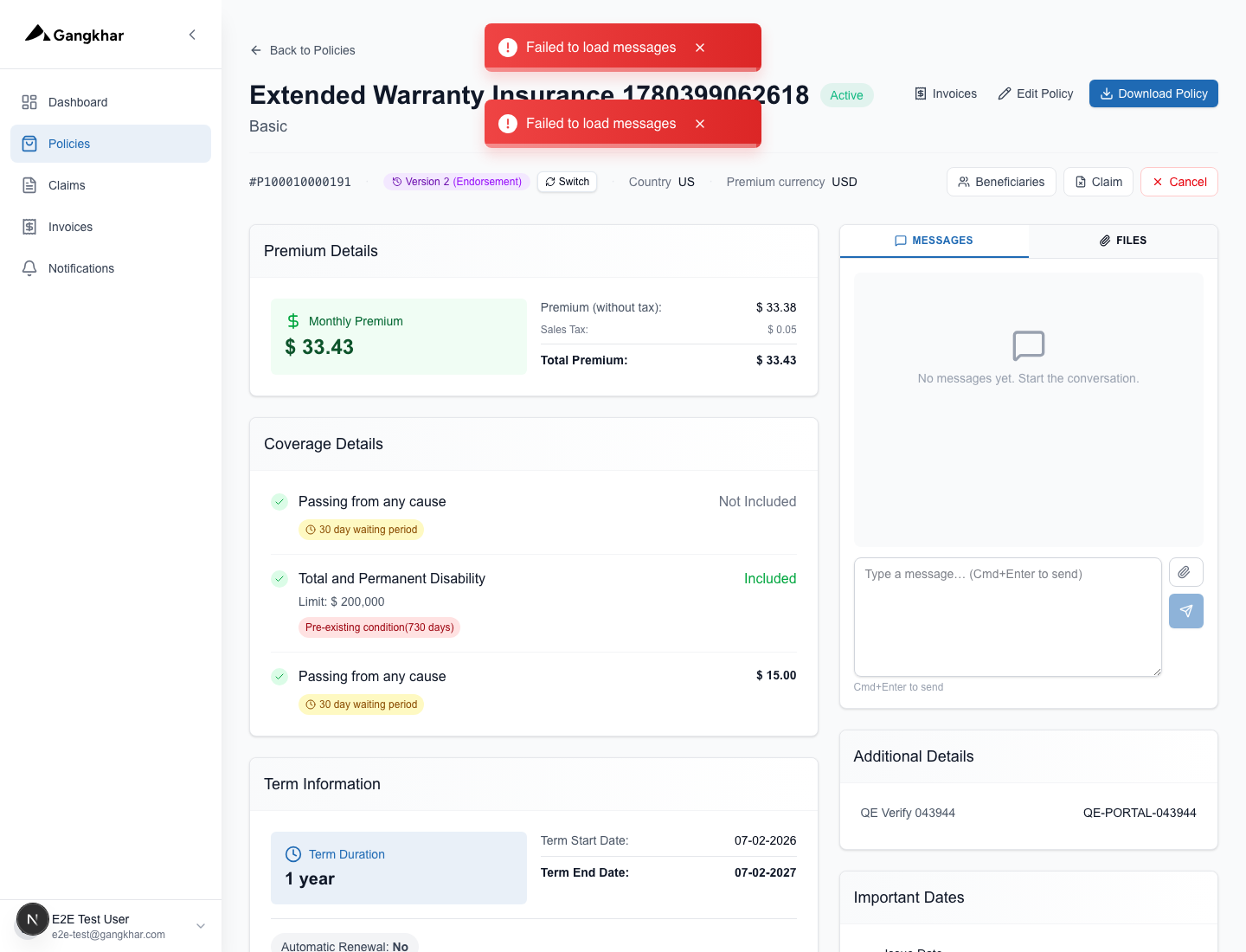Click the red Cancel policy button
Screen dimensions: 1246x952
[x=1179, y=182]
